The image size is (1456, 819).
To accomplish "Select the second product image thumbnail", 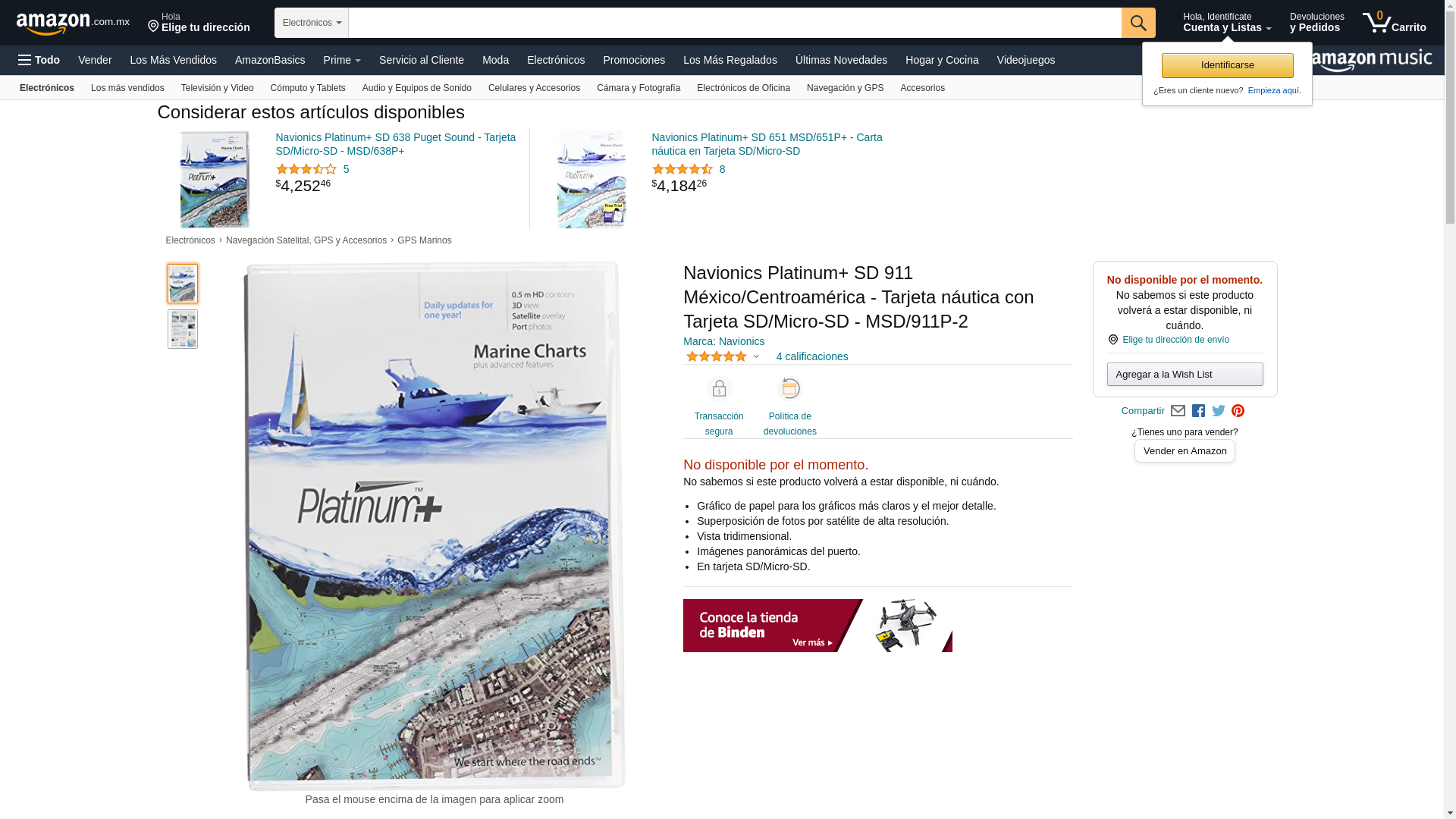I will coord(183,329).
